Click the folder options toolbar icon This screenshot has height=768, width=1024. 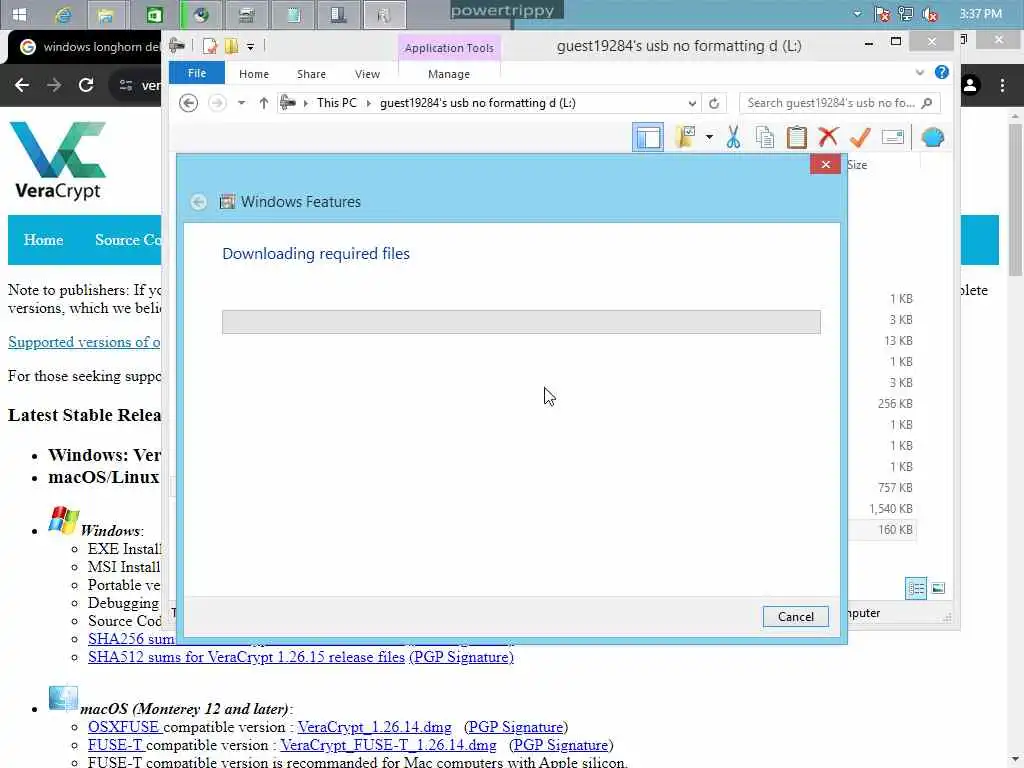point(686,137)
